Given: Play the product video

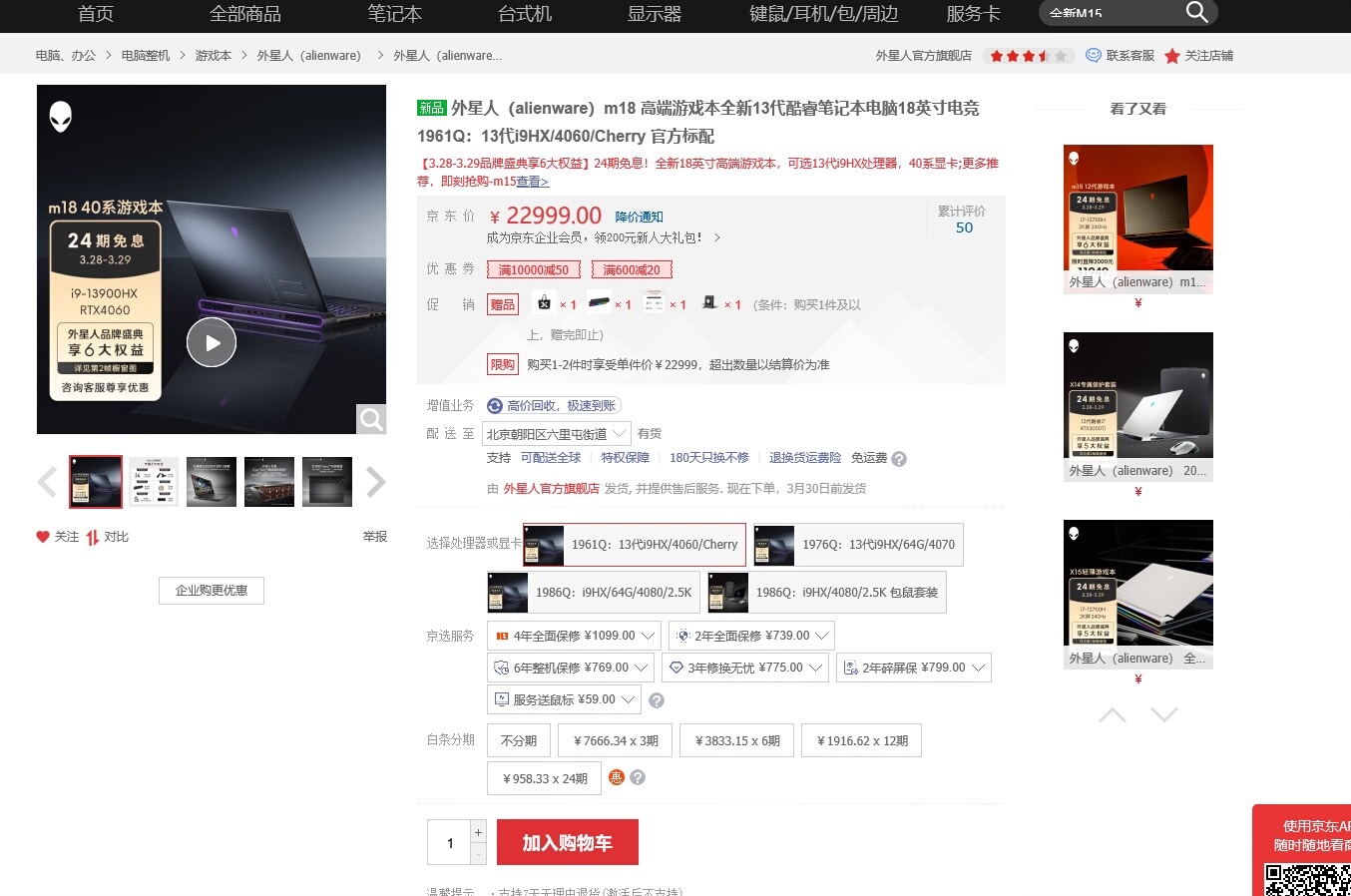Looking at the screenshot, I should coord(212,342).
